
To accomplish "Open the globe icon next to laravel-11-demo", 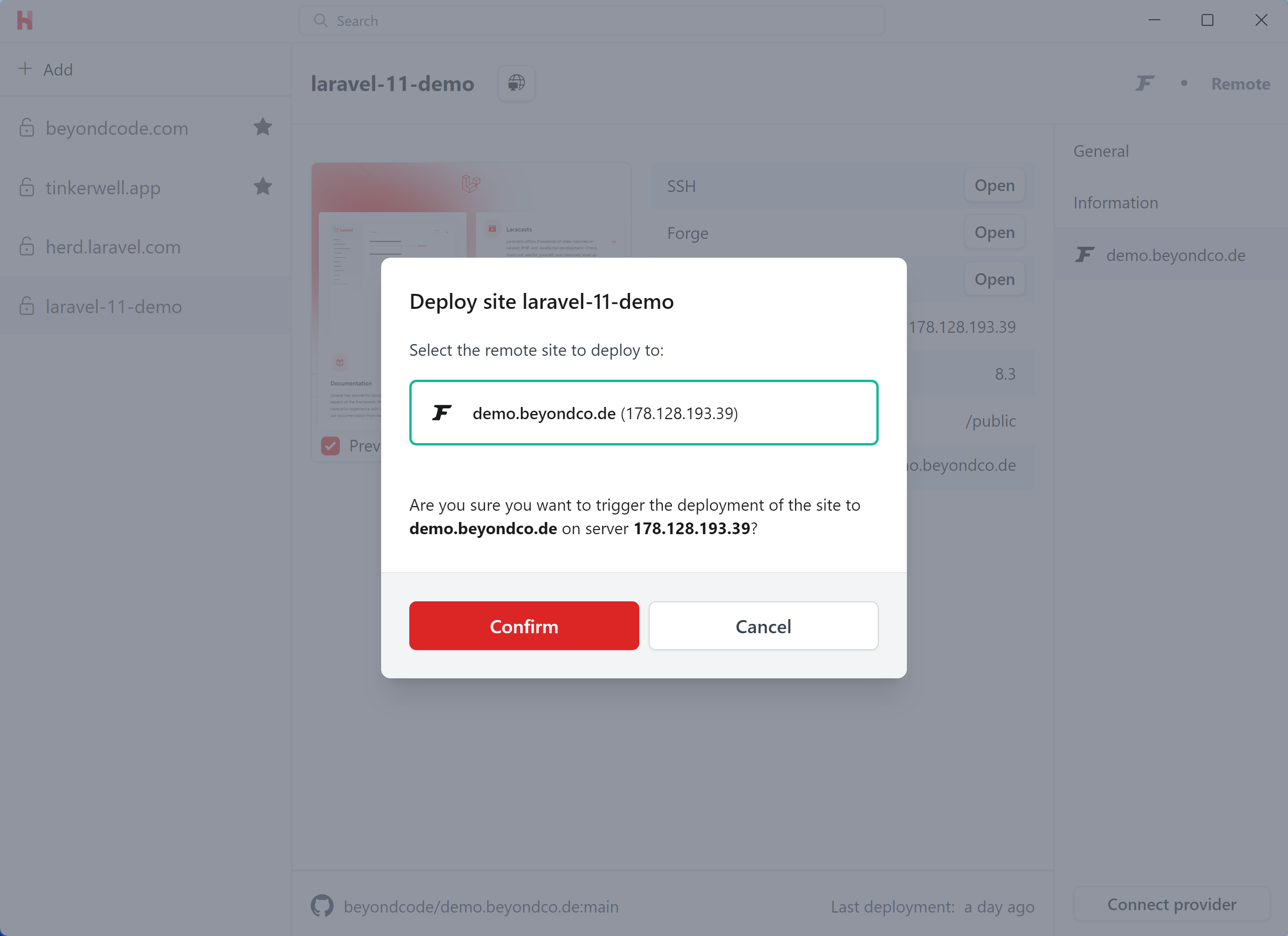I will click(516, 83).
